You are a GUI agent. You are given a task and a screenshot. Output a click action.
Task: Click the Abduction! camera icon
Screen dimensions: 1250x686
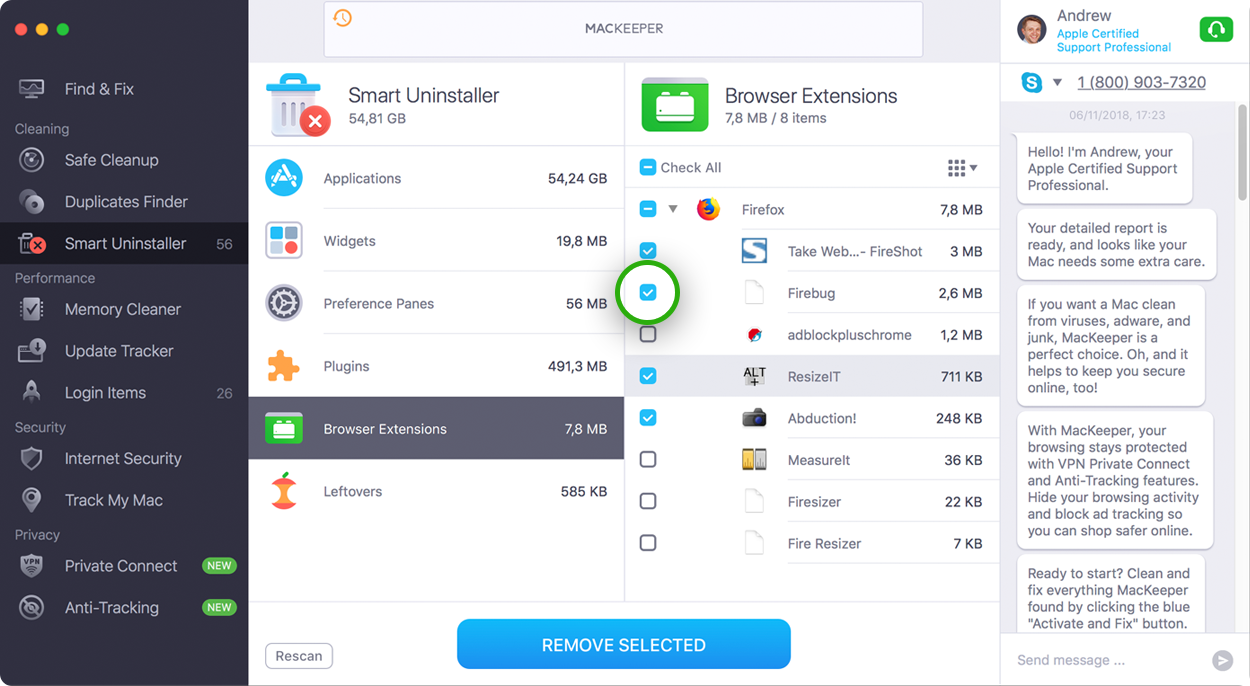click(754, 418)
